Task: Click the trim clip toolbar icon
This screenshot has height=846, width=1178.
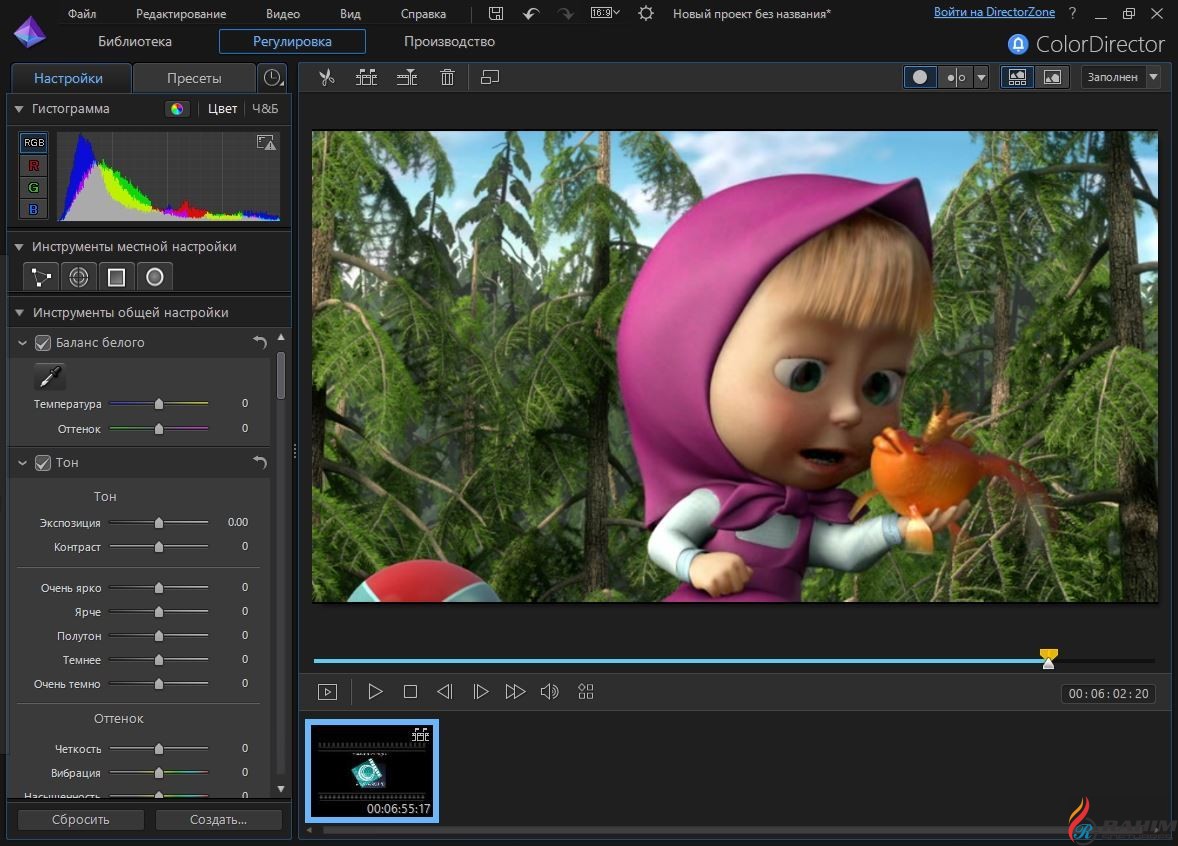Action: click(406, 77)
